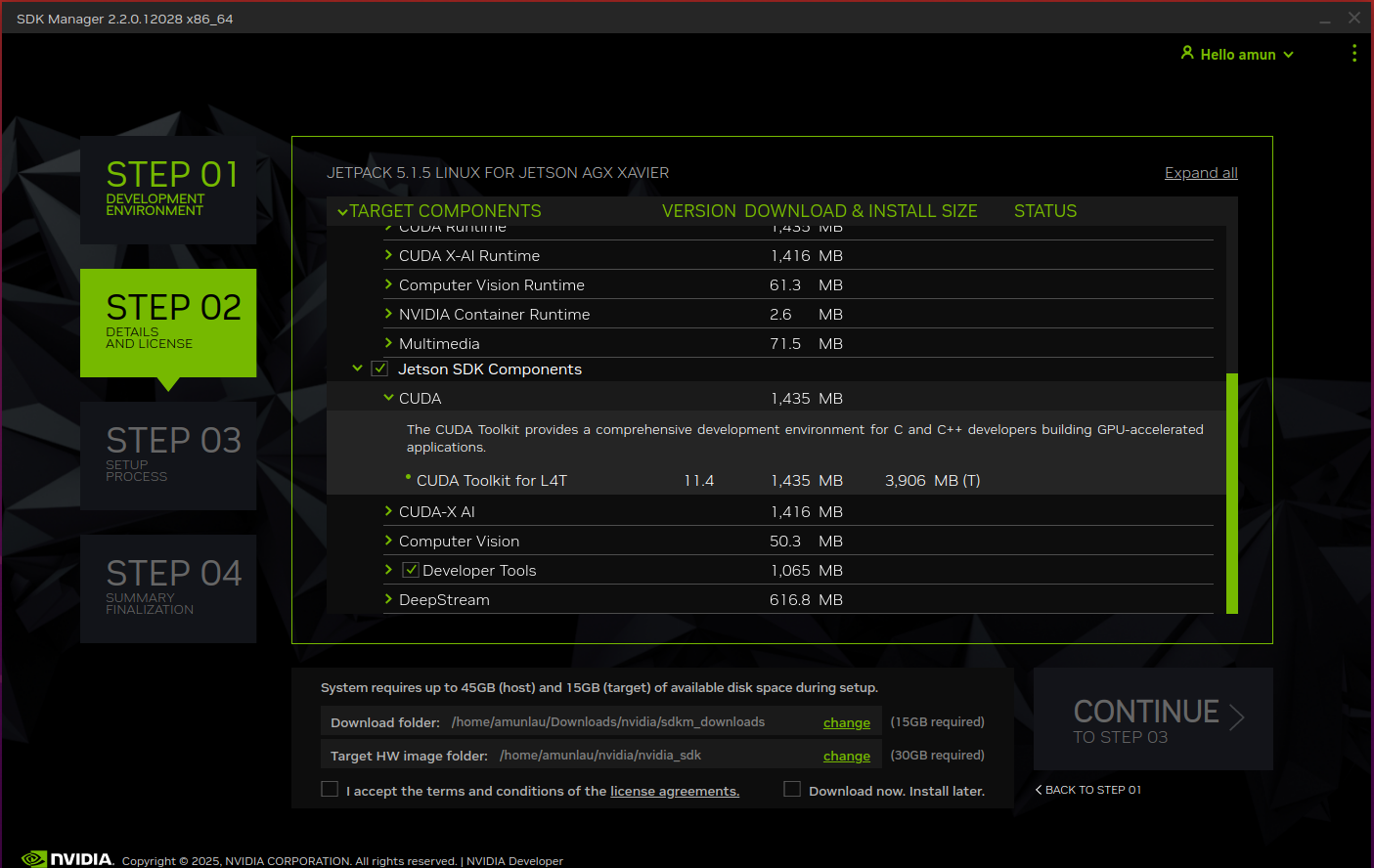Screen dimensions: 1374x868
Task: Open the license agreements link
Action: pyautogui.click(x=675, y=792)
